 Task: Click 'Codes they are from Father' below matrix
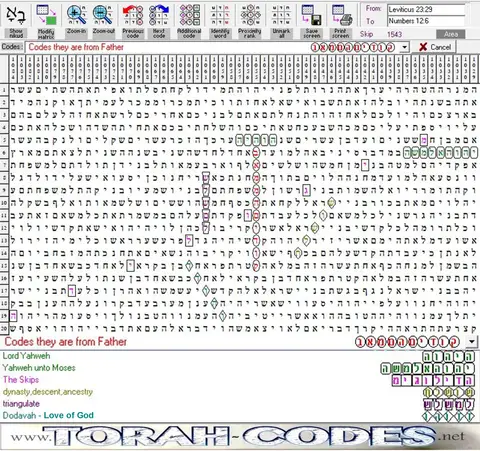pos(66,342)
